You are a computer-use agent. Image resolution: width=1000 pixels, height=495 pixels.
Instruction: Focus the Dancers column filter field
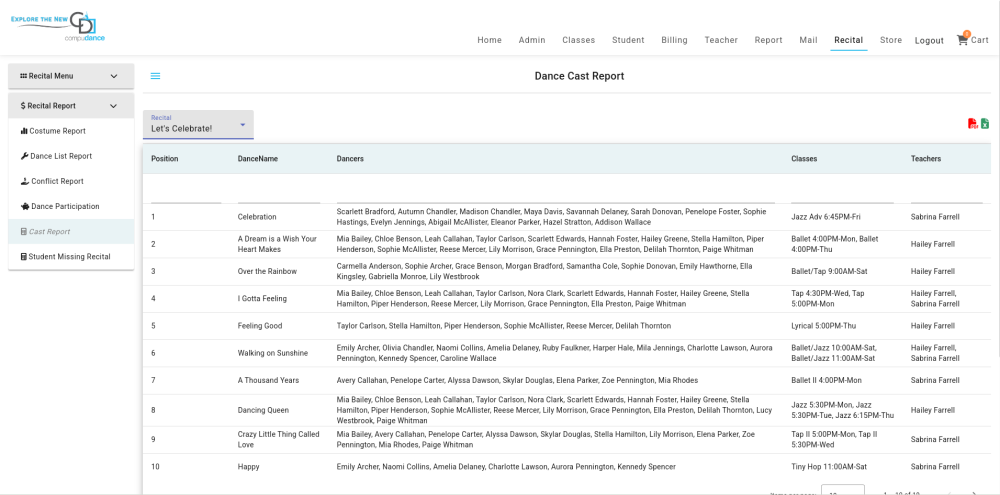click(x=555, y=193)
